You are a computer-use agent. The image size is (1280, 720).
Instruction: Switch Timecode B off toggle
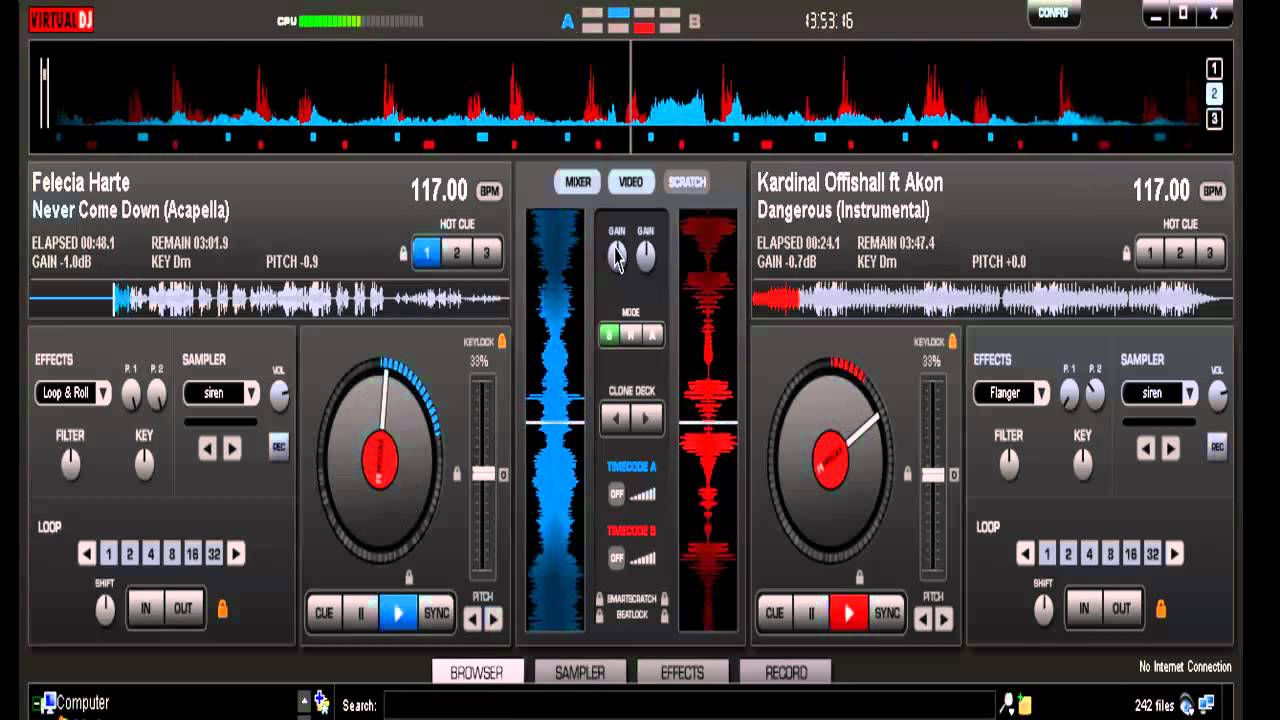click(x=617, y=558)
